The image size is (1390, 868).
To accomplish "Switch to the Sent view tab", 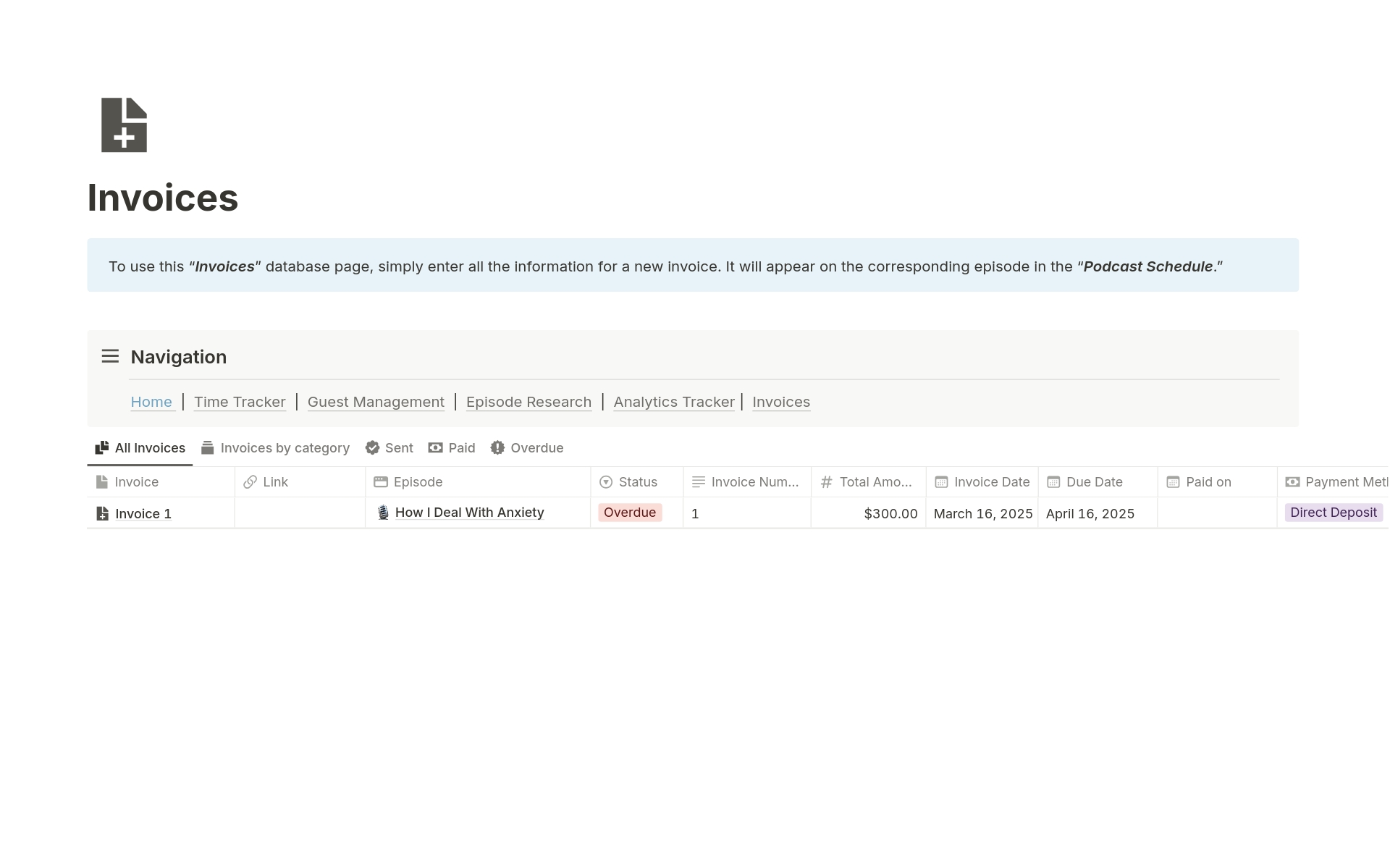I will (x=389, y=448).
